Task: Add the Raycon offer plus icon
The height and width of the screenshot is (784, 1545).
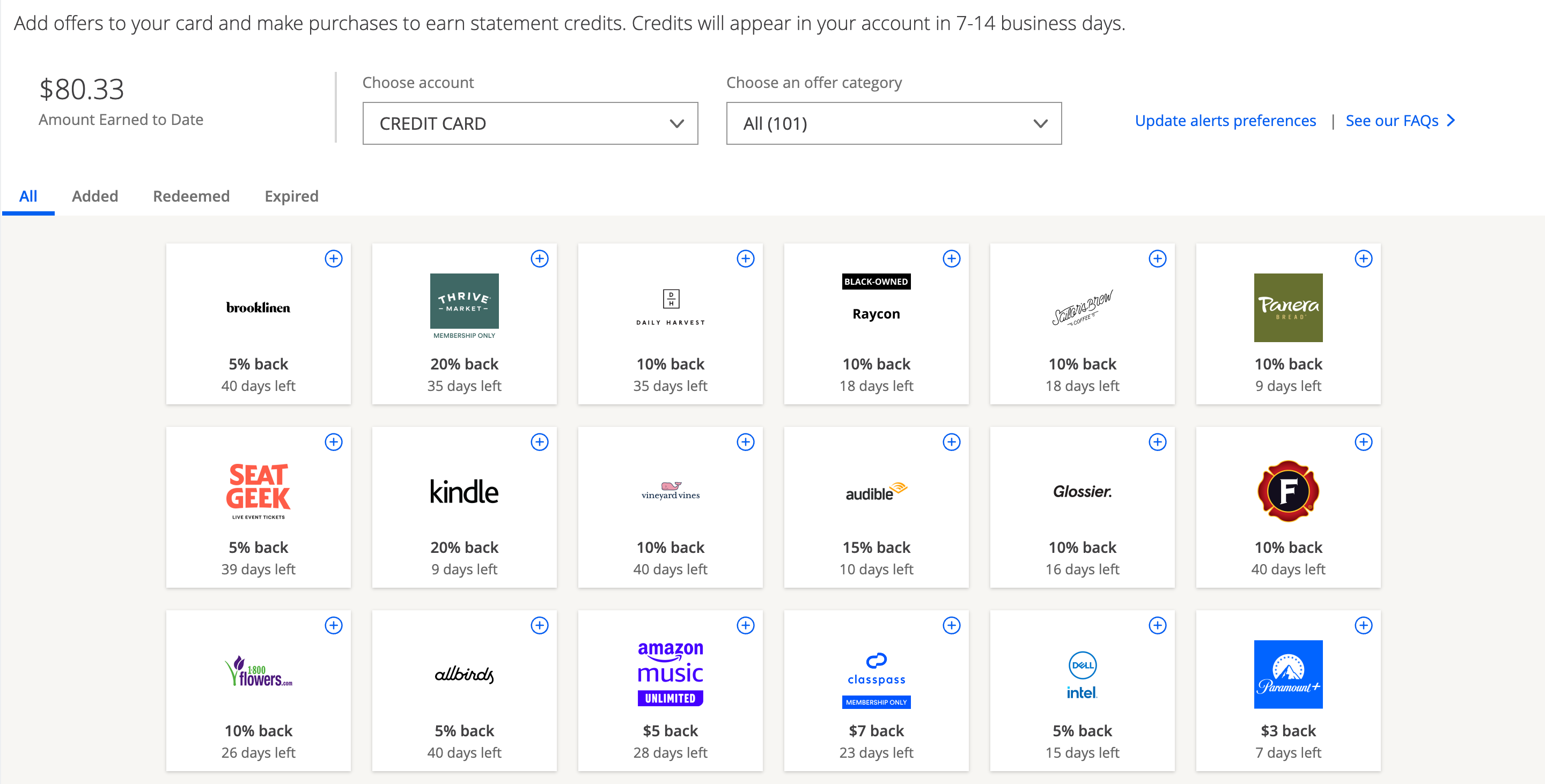Action: tap(952, 258)
